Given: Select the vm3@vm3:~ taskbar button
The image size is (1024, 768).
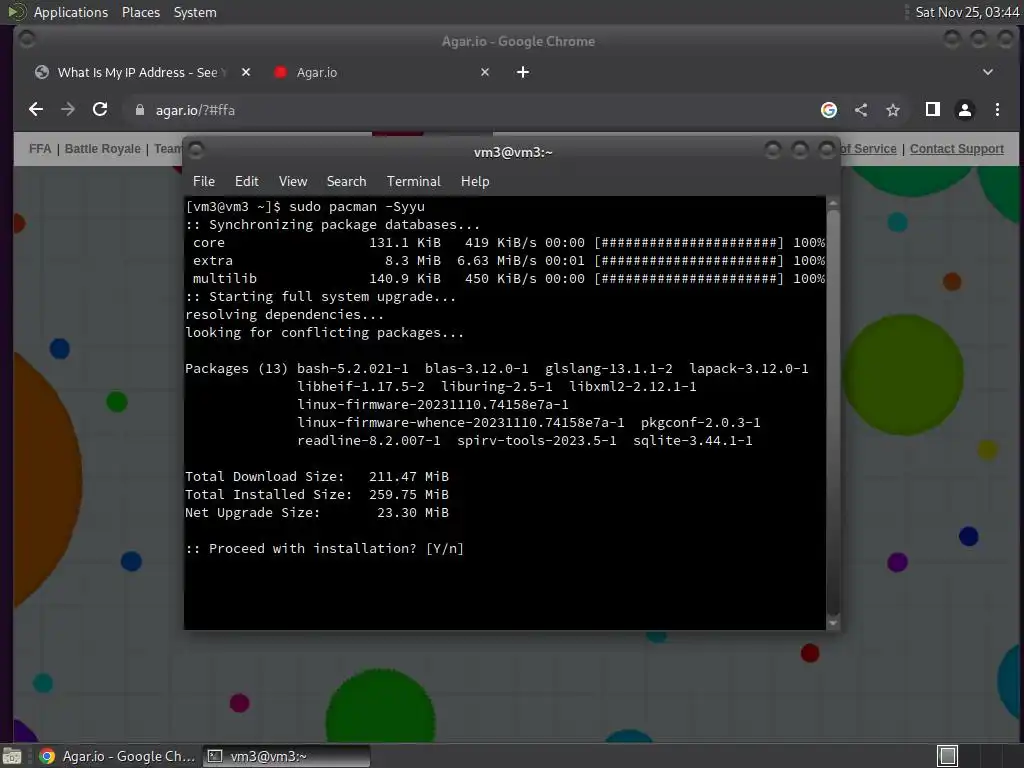Looking at the screenshot, I should pos(286,756).
